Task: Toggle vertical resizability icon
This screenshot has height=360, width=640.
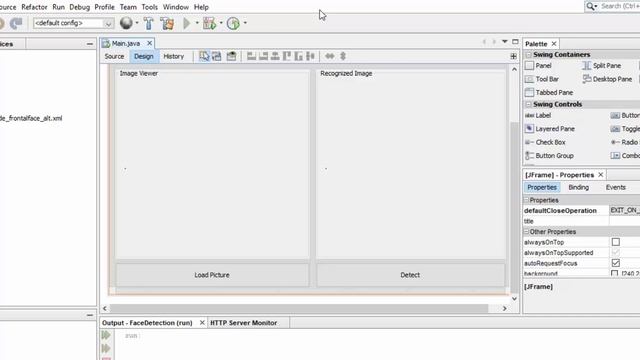Action: coord(343,56)
